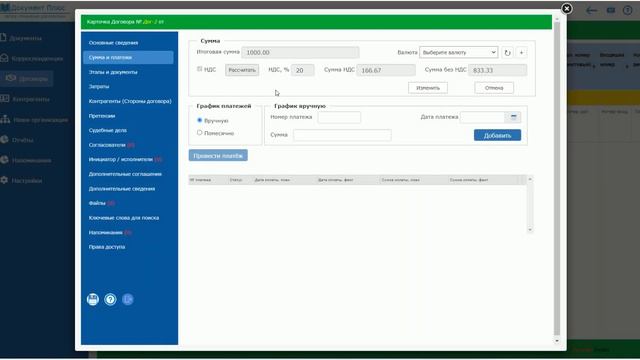Click the Сумма оплаты, факт column header
This screenshot has width=640, height=360.
(x=469, y=180)
